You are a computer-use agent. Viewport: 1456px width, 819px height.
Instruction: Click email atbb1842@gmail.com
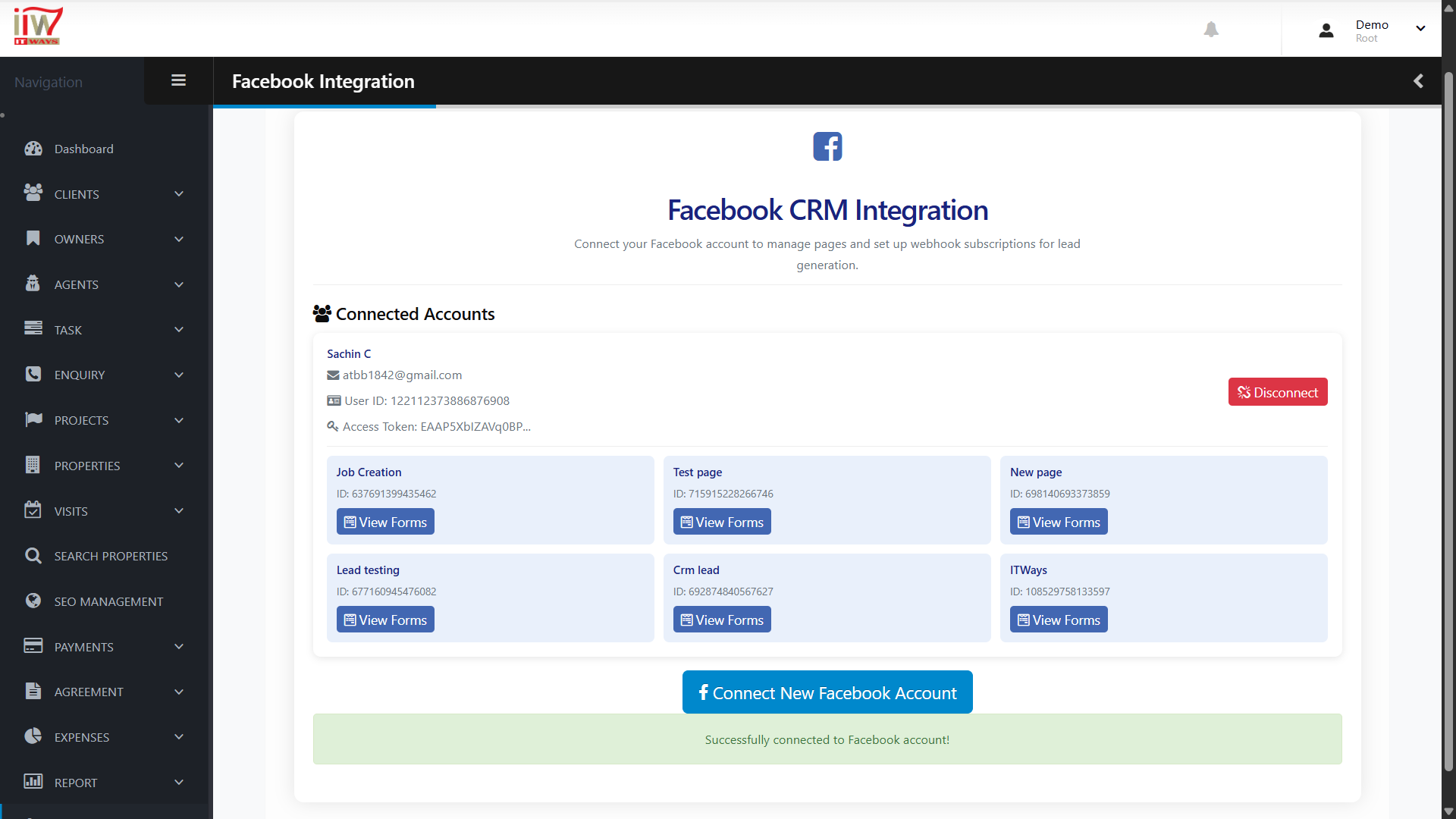pos(402,375)
